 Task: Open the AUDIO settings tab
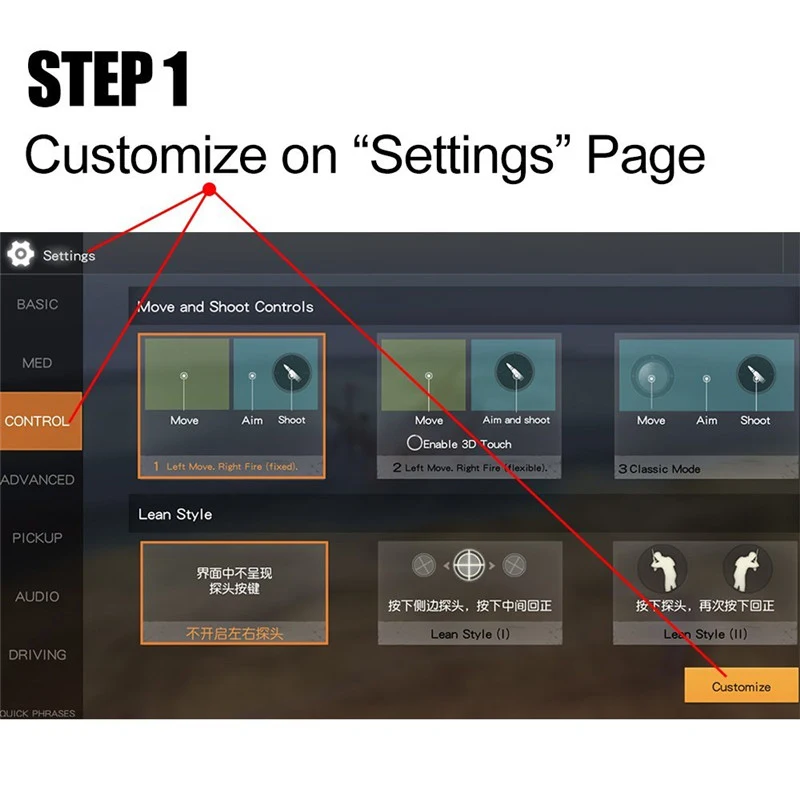coord(37,596)
